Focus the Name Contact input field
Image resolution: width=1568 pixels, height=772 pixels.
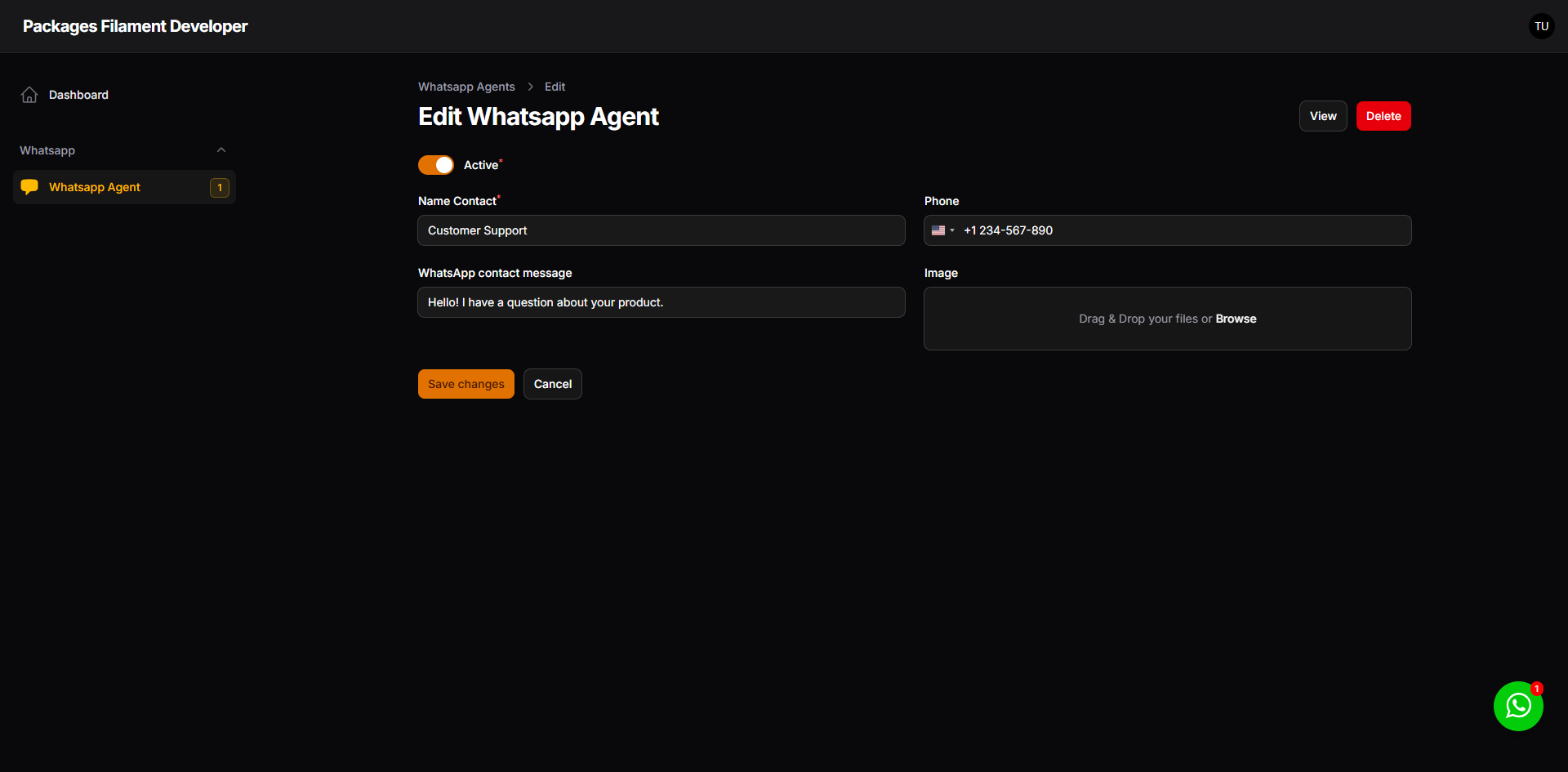tap(661, 230)
